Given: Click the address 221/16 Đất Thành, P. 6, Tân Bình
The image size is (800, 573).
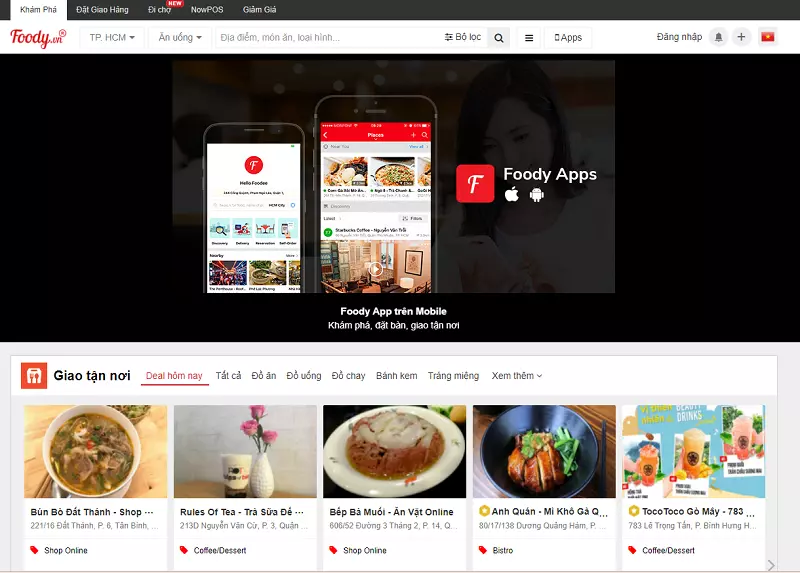Looking at the screenshot, I should [x=94, y=526].
